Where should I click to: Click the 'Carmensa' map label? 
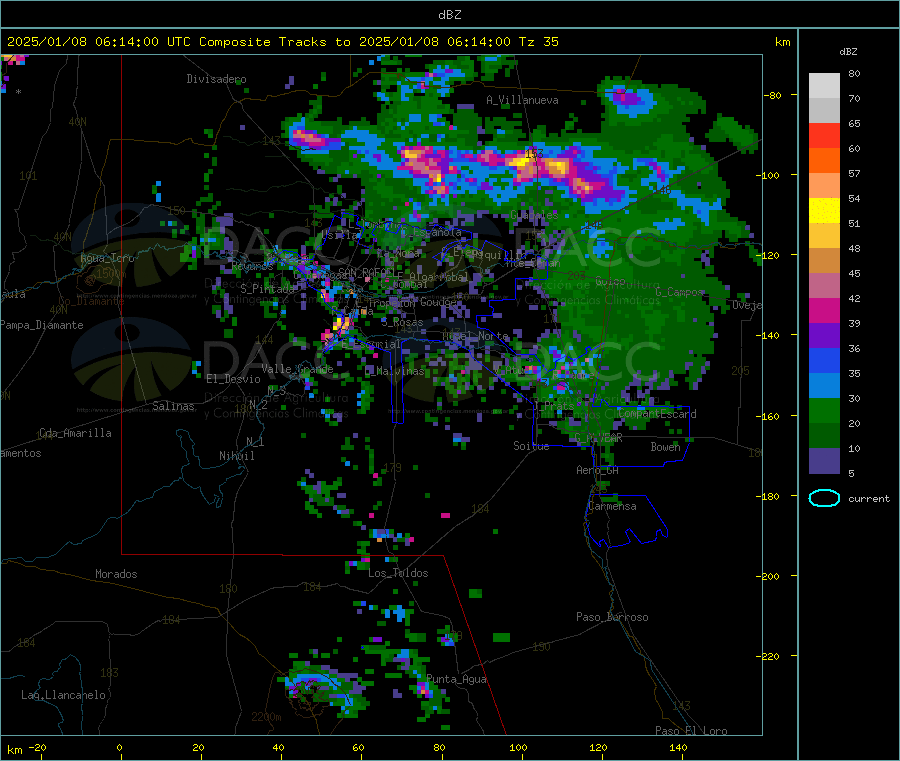[x=612, y=506]
